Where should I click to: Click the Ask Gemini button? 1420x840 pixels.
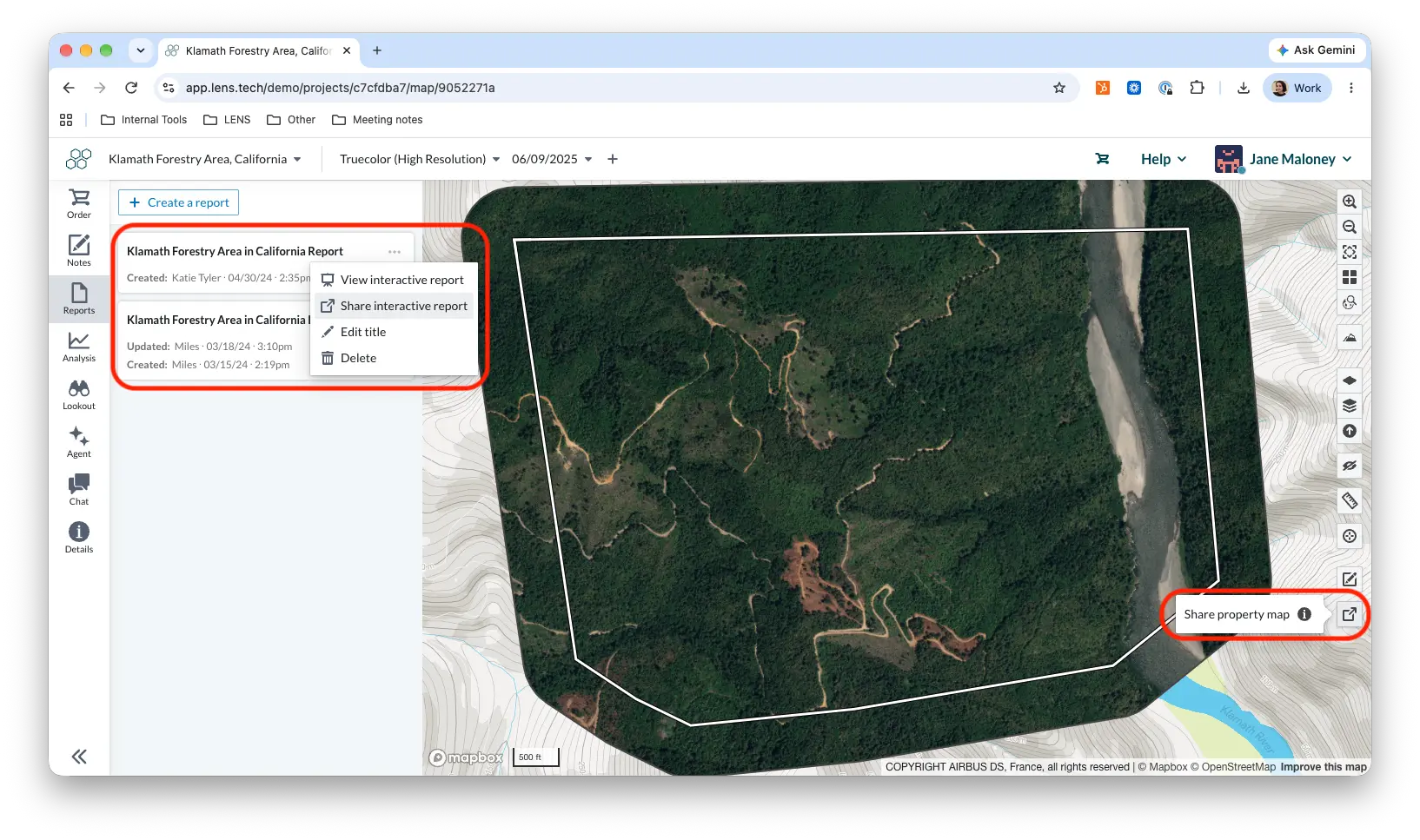tap(1316, 50)
